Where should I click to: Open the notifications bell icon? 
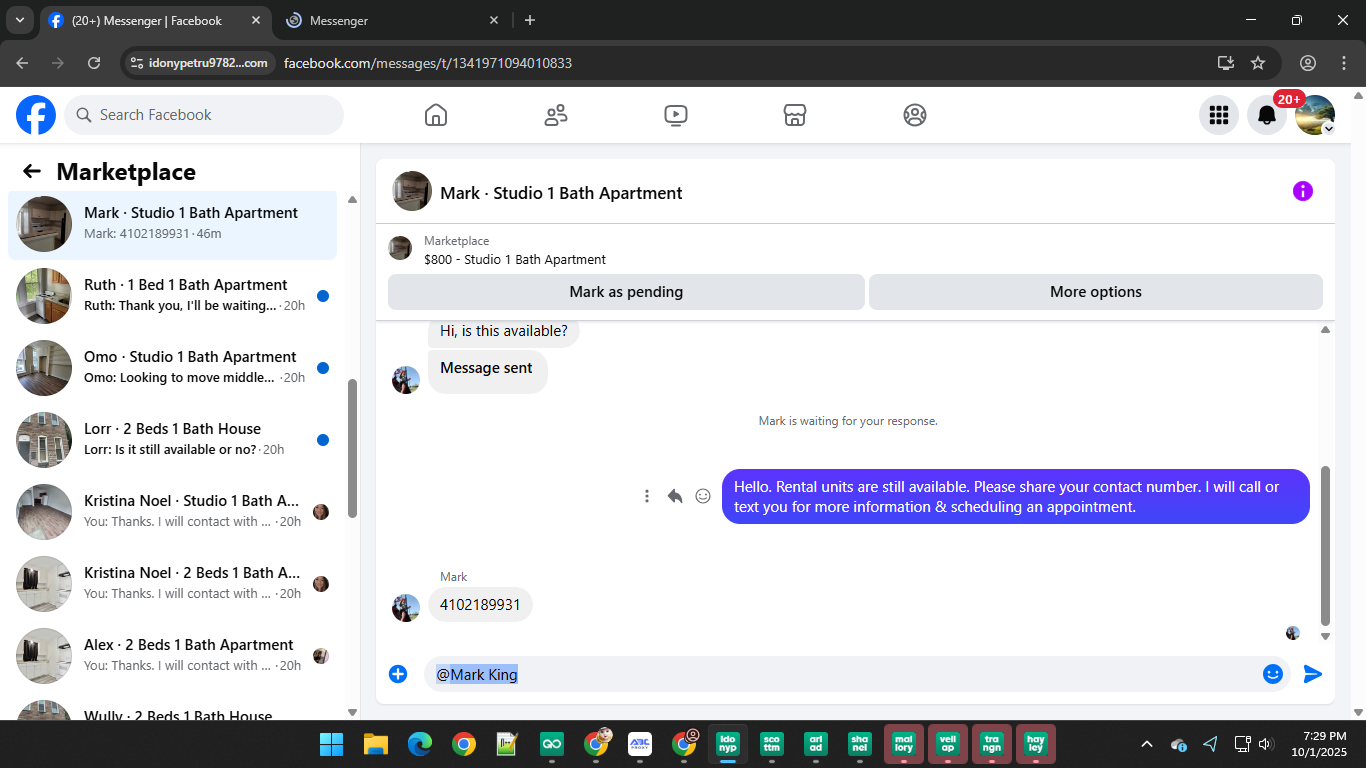click(x=1267, y=115)
